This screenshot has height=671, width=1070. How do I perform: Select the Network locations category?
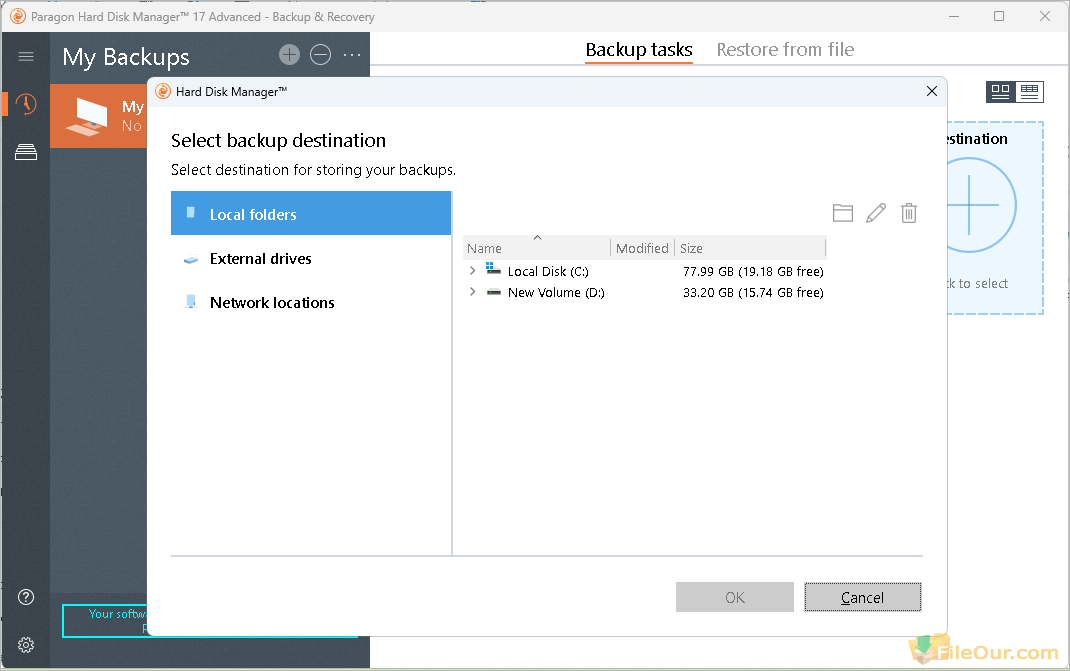[311, 302]
